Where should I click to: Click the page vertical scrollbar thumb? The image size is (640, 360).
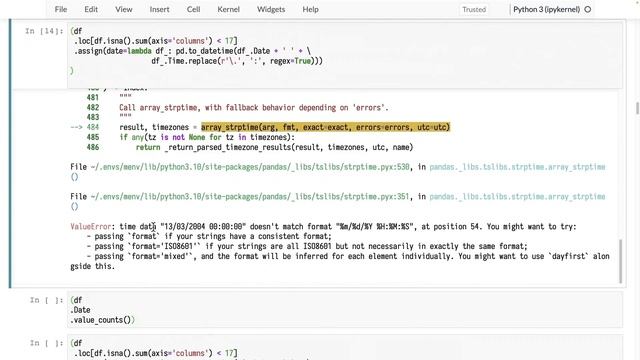point(637,108)
